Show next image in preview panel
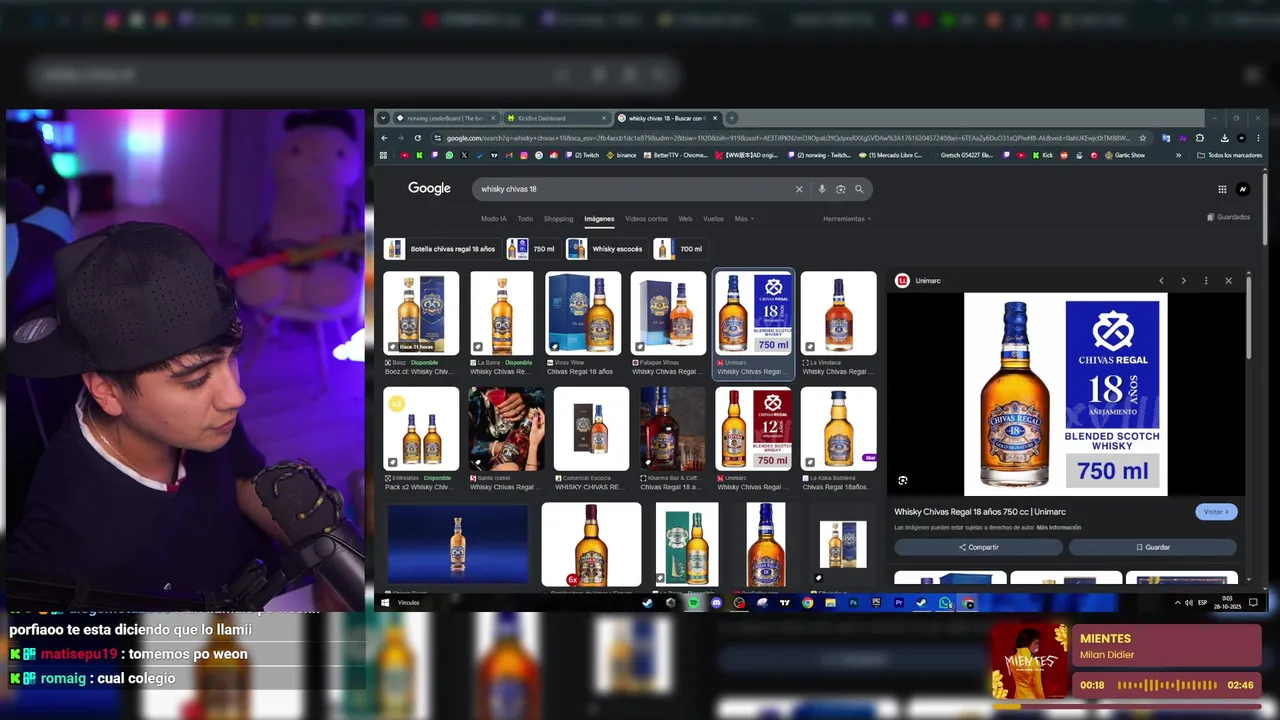This screenshot has width=1280, height=720. point(1184,281)
